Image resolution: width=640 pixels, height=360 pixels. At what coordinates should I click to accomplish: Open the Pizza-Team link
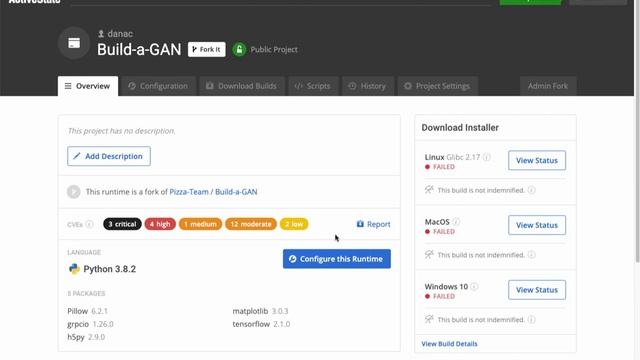[x=189, y=192]
